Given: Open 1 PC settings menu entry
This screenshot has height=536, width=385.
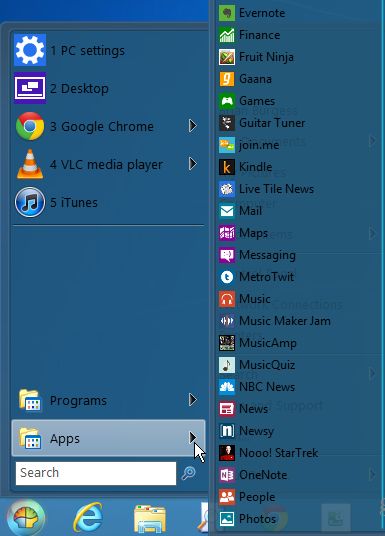Looking at the screenshot, I should (109, 50).
